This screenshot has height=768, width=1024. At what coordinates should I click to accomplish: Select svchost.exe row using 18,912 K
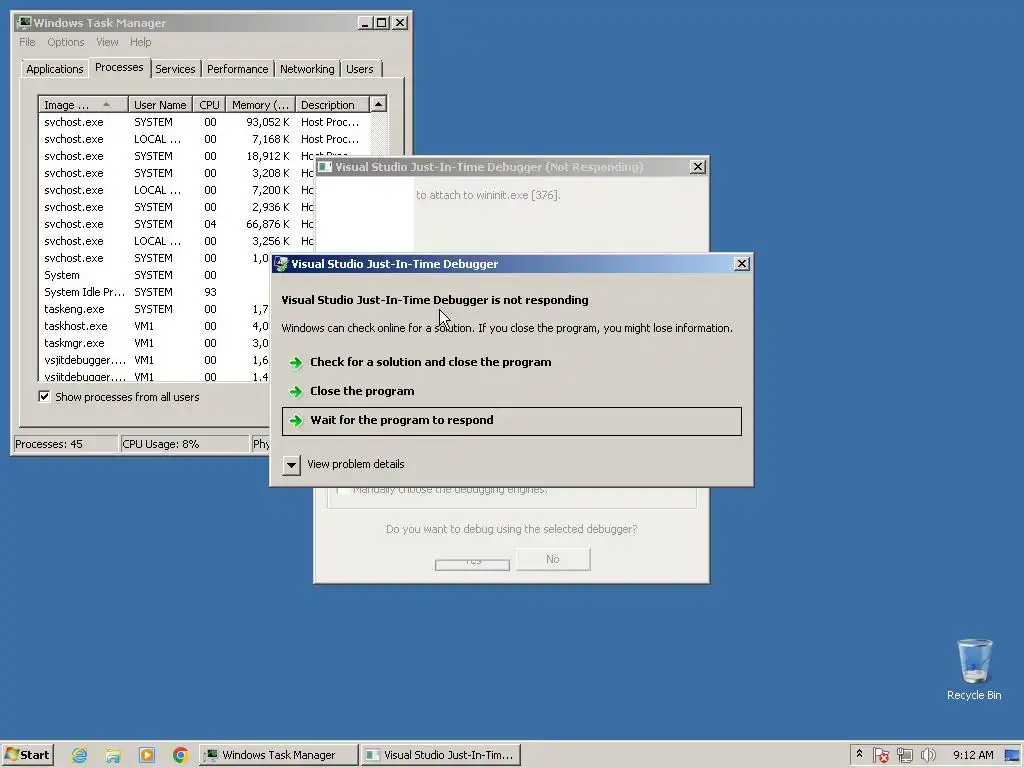(x=176, y=156)
